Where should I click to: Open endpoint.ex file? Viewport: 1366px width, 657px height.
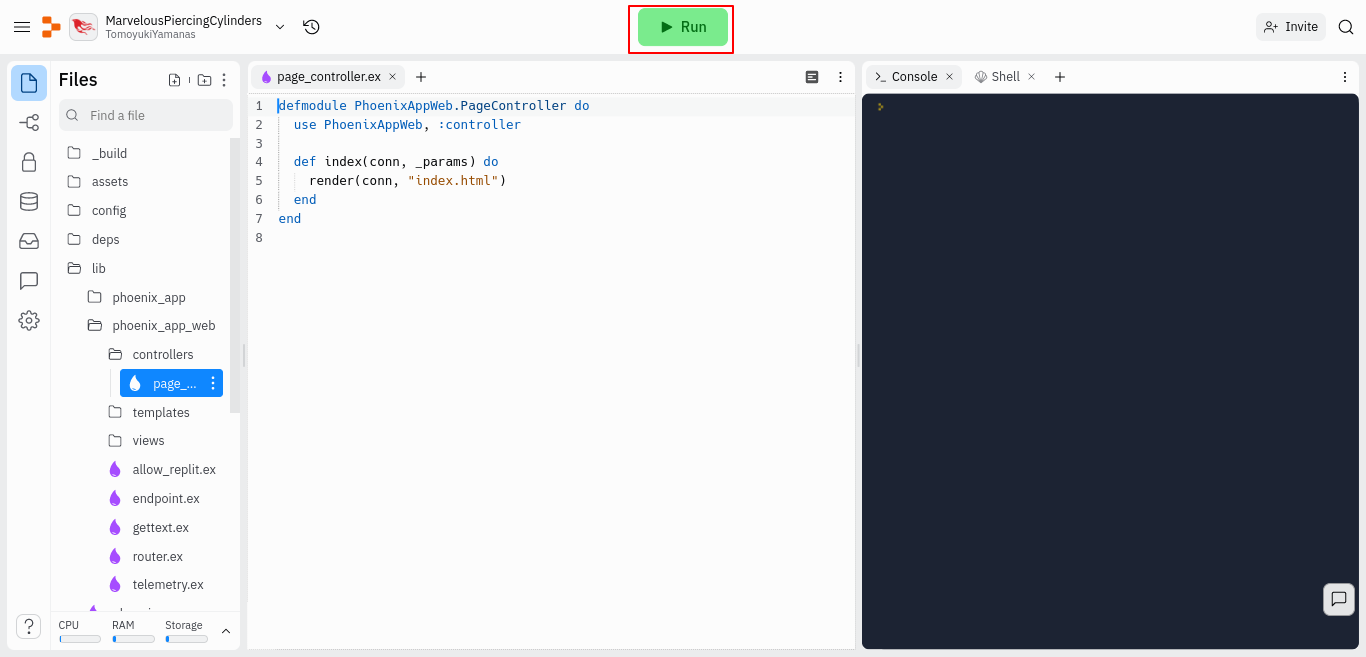coord(165,499)
